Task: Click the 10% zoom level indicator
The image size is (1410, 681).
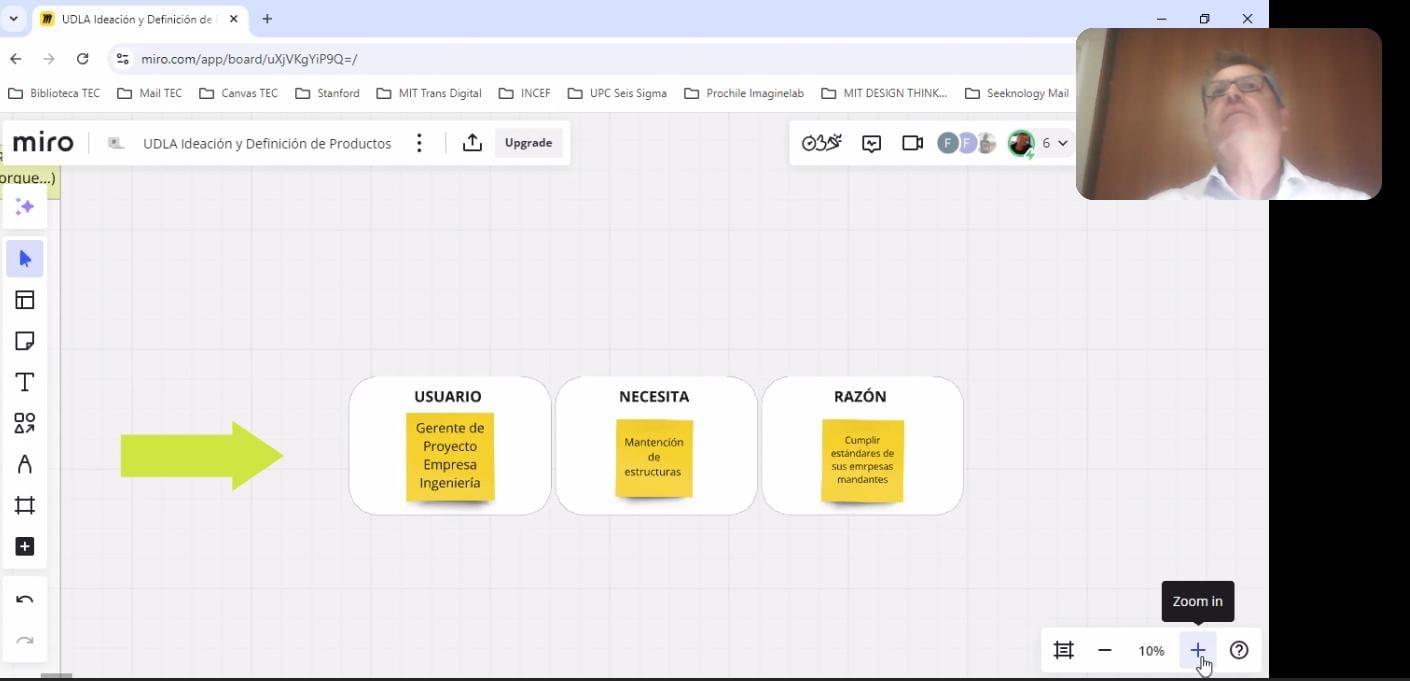Action: (1151, 651)
